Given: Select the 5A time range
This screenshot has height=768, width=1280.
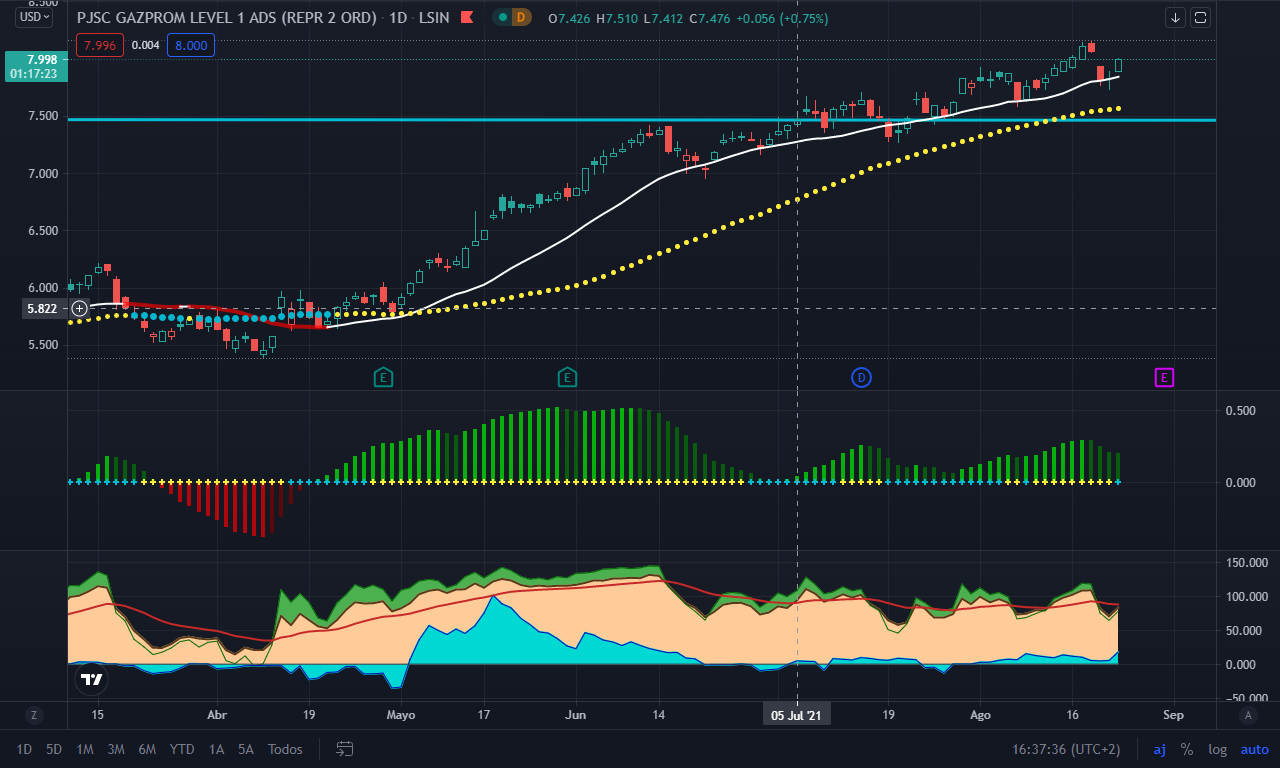Looking at the screenshot, I should coord(246,749).
